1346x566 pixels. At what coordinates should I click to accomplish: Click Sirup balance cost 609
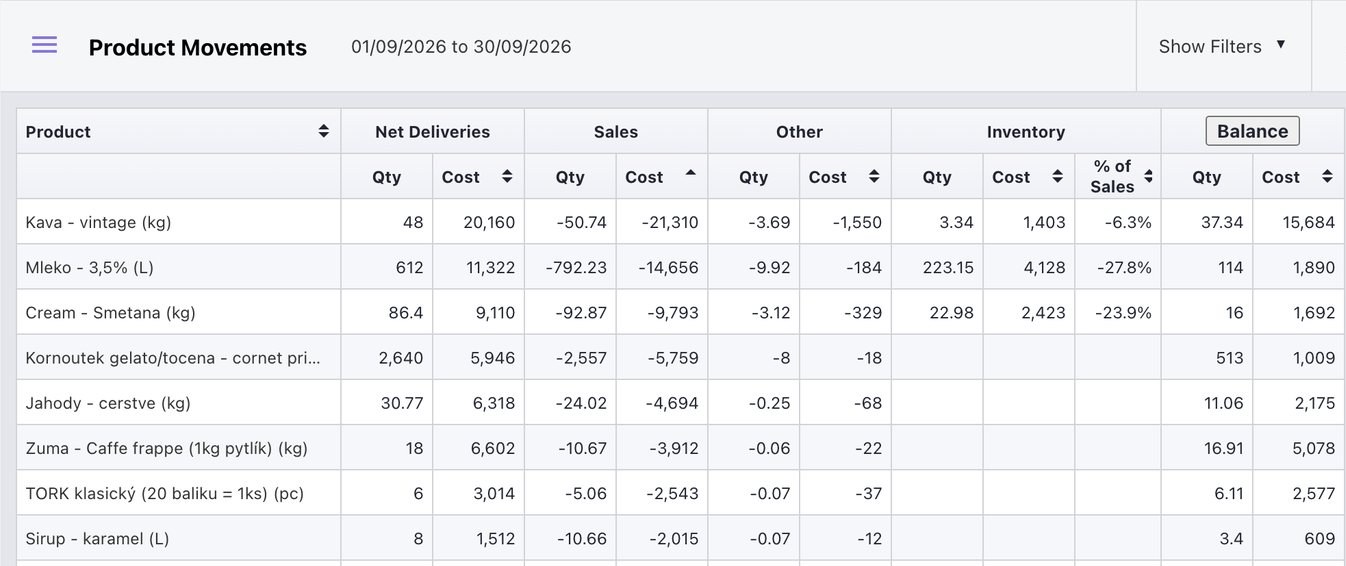point(1320,538)
